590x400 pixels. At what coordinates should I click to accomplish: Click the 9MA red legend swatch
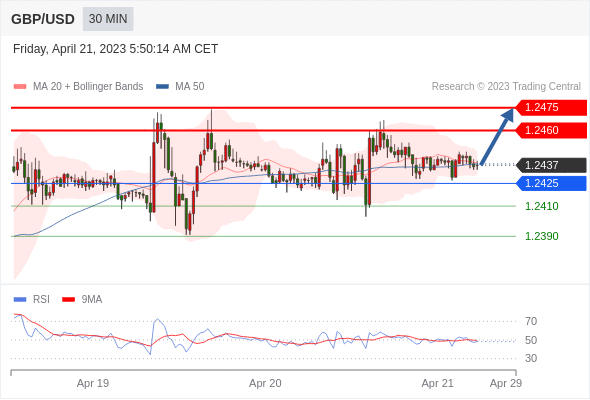click(x=68, y=300)
